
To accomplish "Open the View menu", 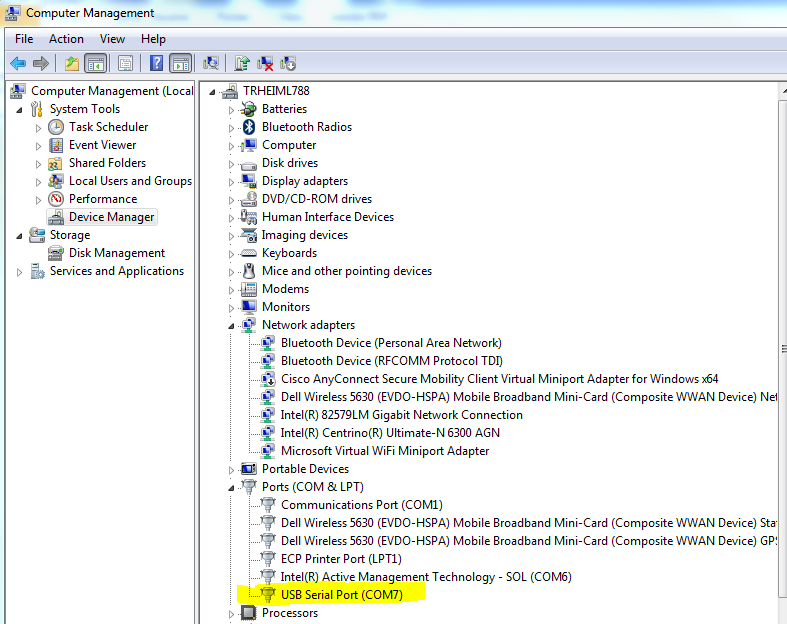I will click(x=112, y=39).
